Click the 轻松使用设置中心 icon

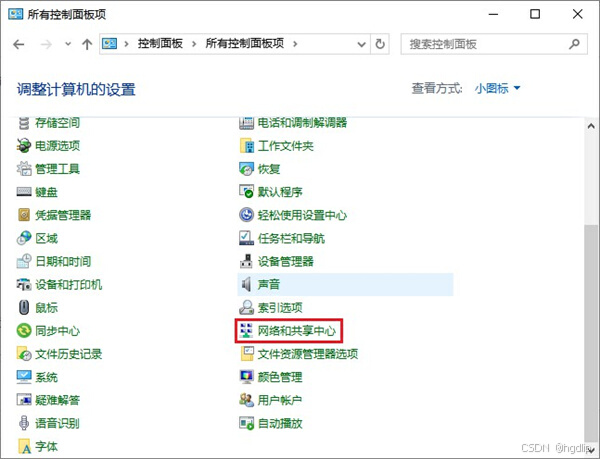pos(246,215)
